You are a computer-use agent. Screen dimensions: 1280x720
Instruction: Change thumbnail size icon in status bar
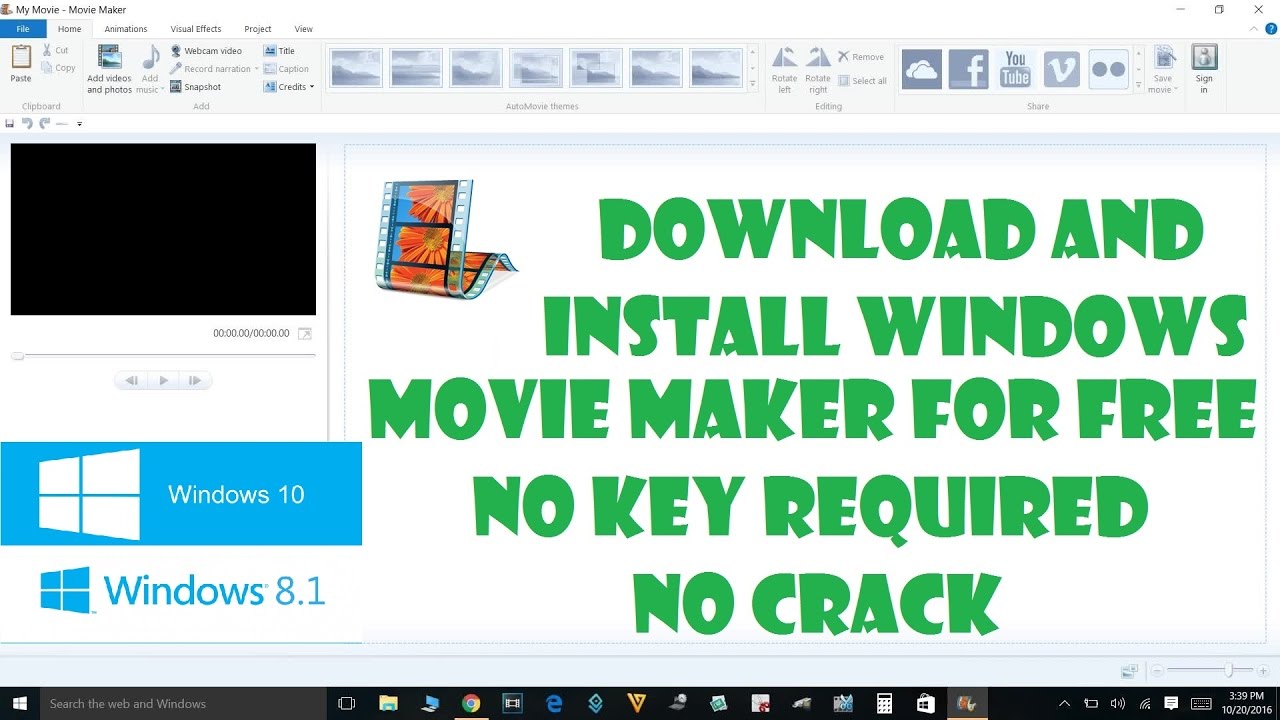click(x=1129, y=671)
